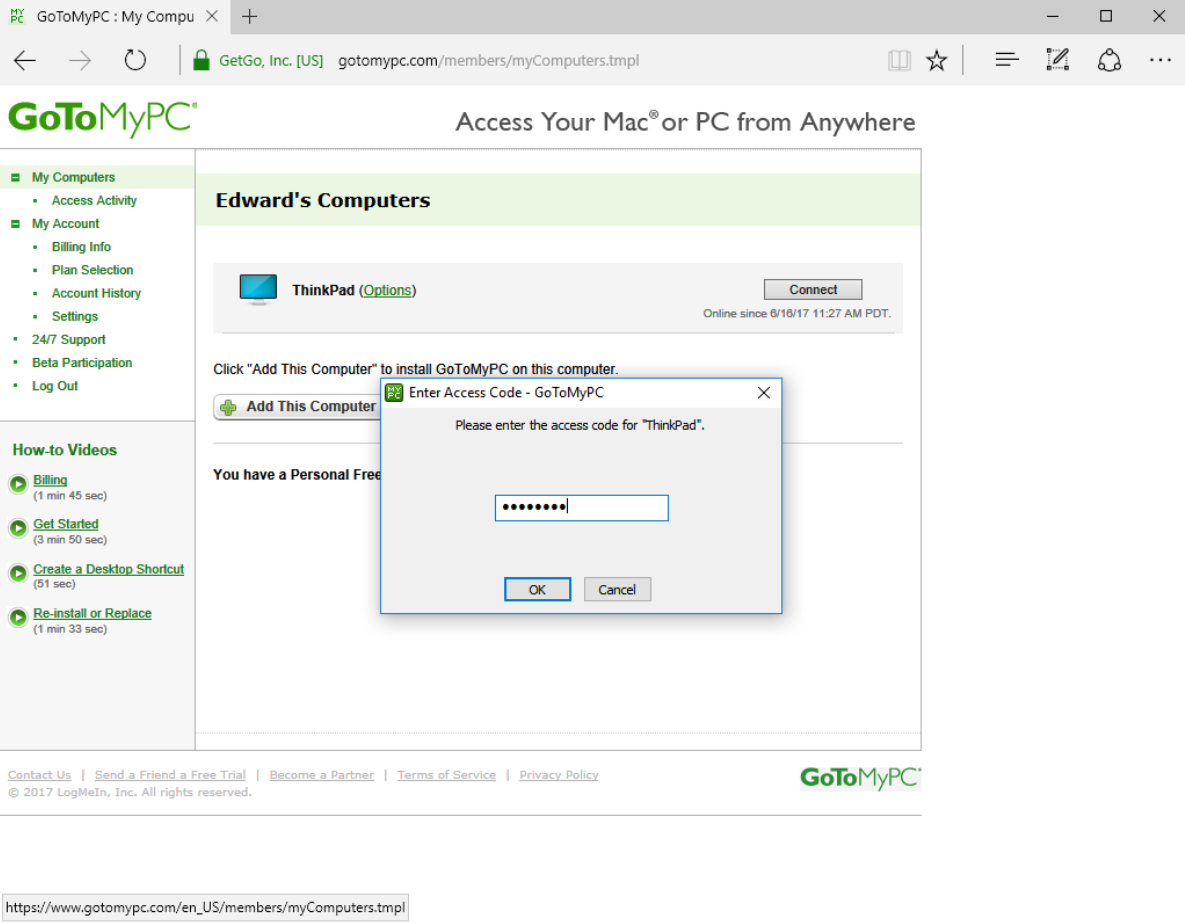The image size is (1185, 924).
Task: Open Settings in sidebar menu
Action: (x=75, y=317)
